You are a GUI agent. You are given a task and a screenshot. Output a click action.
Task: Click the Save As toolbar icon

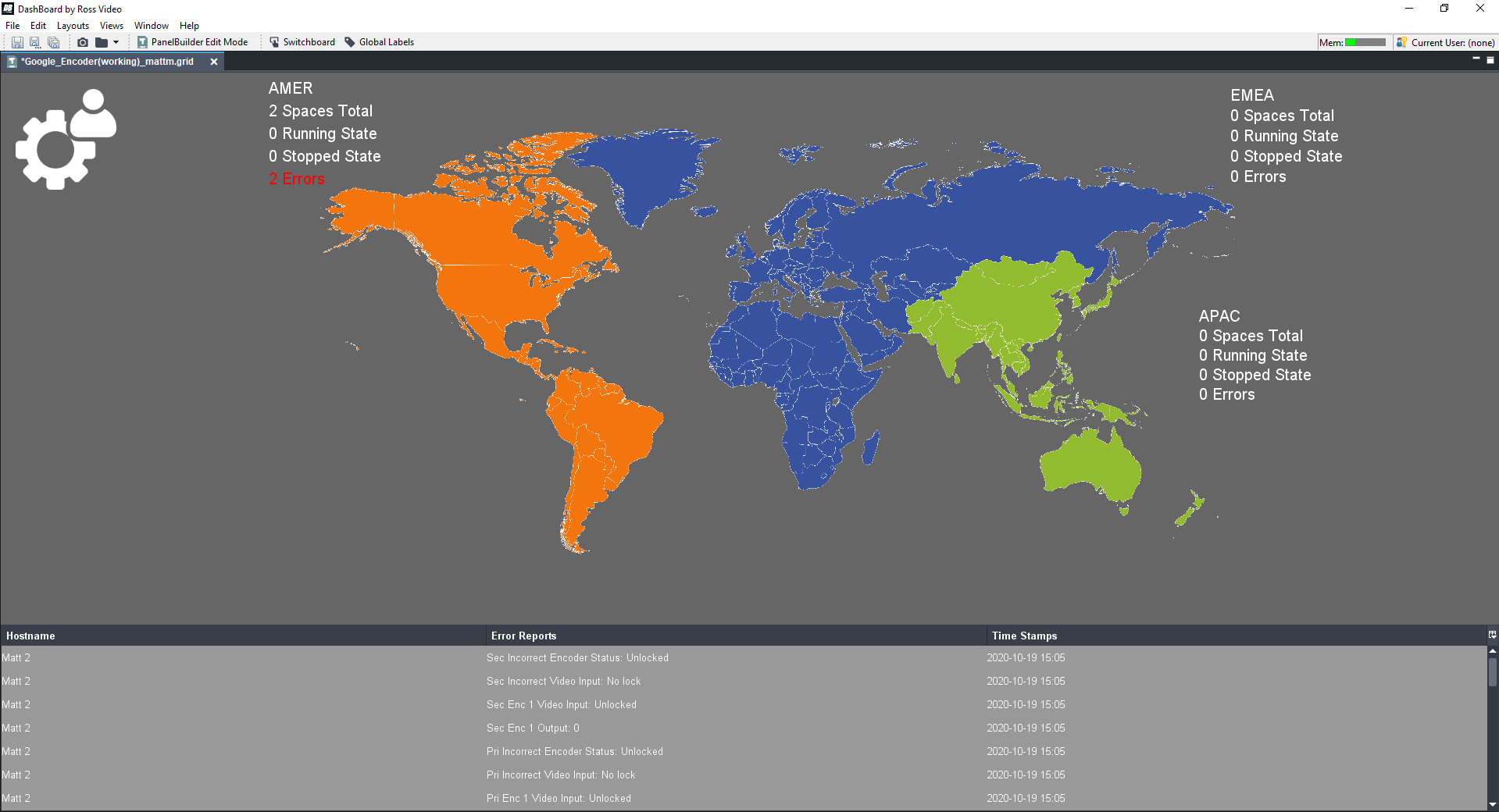coord(35,42)
